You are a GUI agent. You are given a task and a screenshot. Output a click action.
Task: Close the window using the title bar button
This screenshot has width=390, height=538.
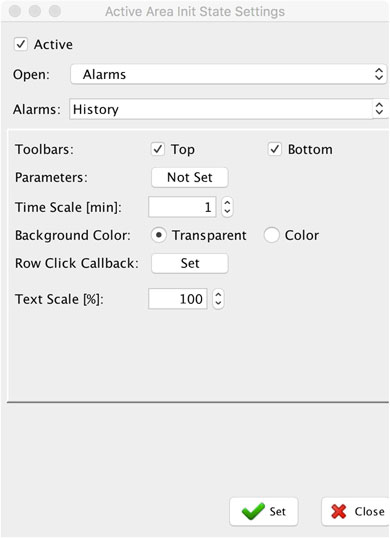coord(15,11)
